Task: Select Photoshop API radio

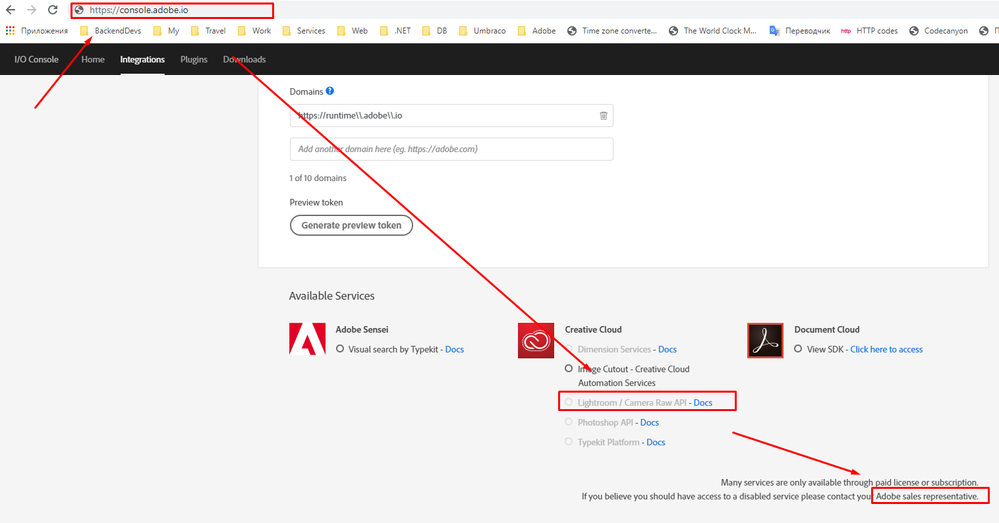Action: (568, 422)
